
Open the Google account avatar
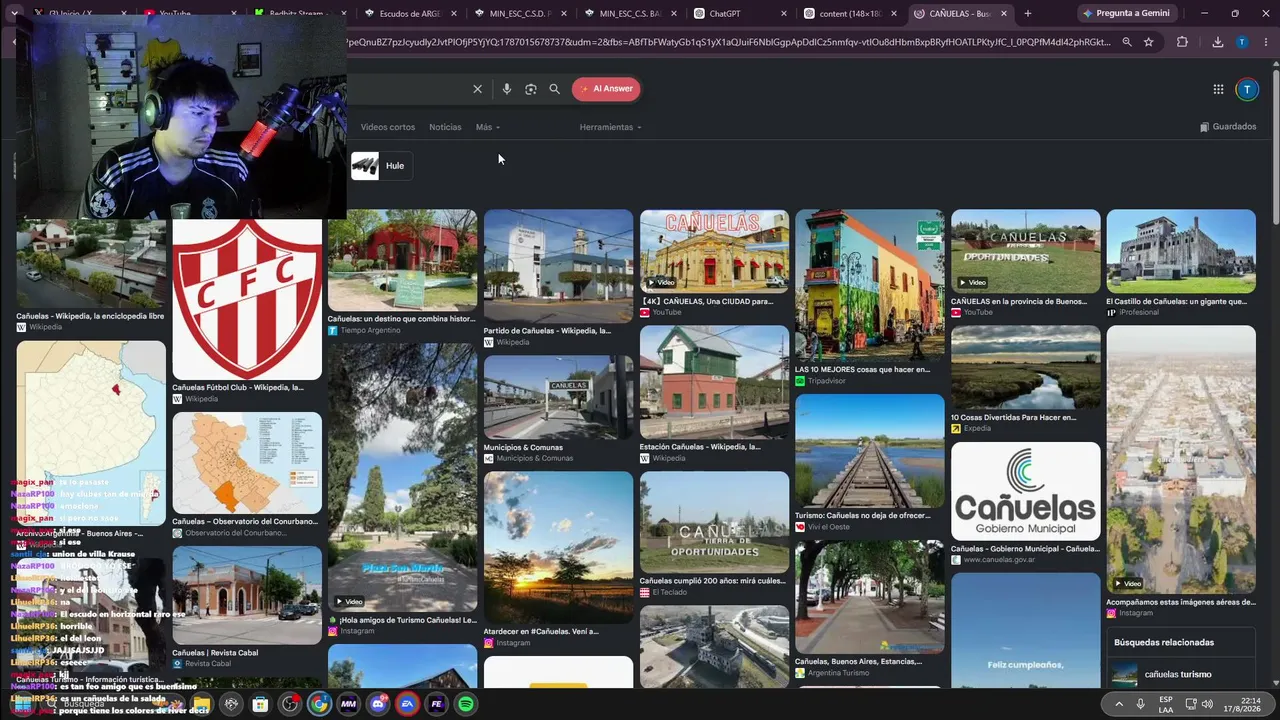point(1247,89)
